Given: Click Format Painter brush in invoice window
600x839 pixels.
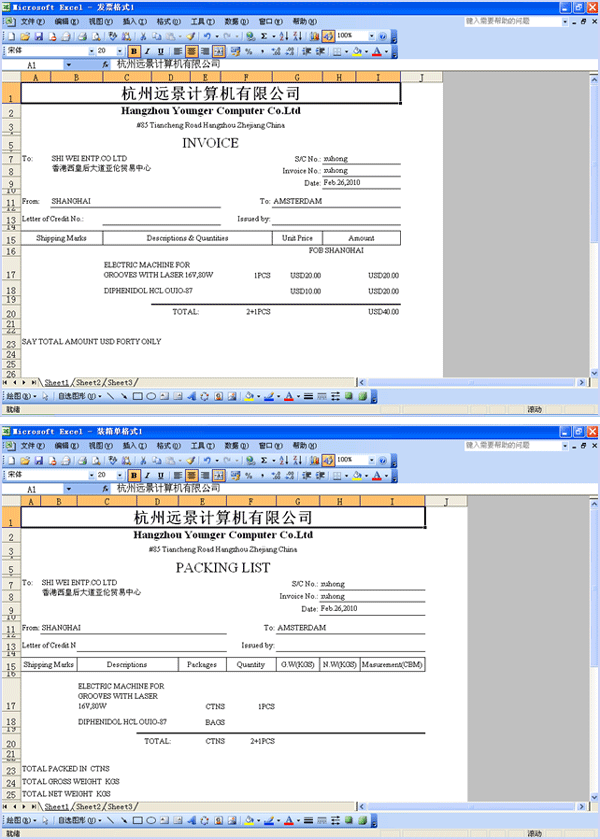Looking at the screenshot, I should tap(191, 36).
